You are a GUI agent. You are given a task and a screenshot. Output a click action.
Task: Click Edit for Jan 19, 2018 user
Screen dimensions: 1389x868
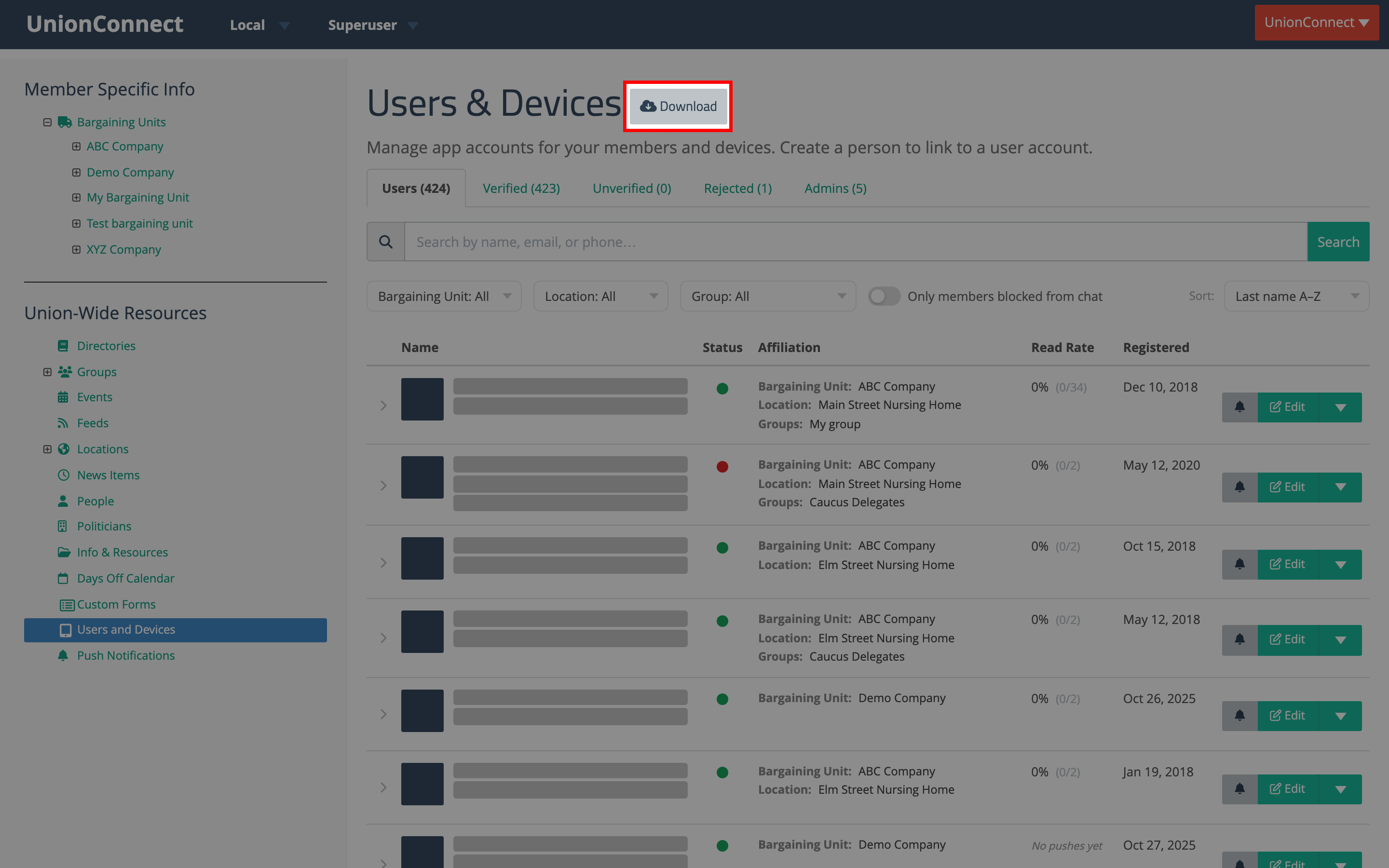(1288, 789)
